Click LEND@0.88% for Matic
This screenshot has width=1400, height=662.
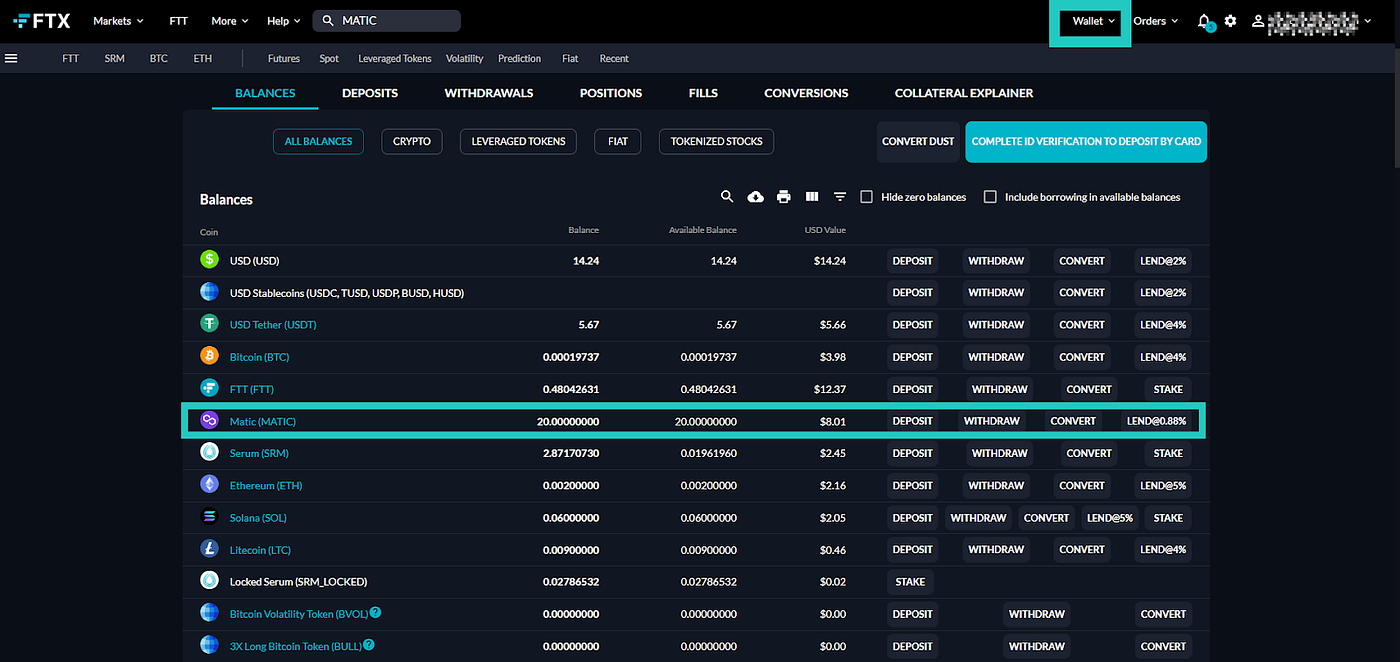(1156, 421)
